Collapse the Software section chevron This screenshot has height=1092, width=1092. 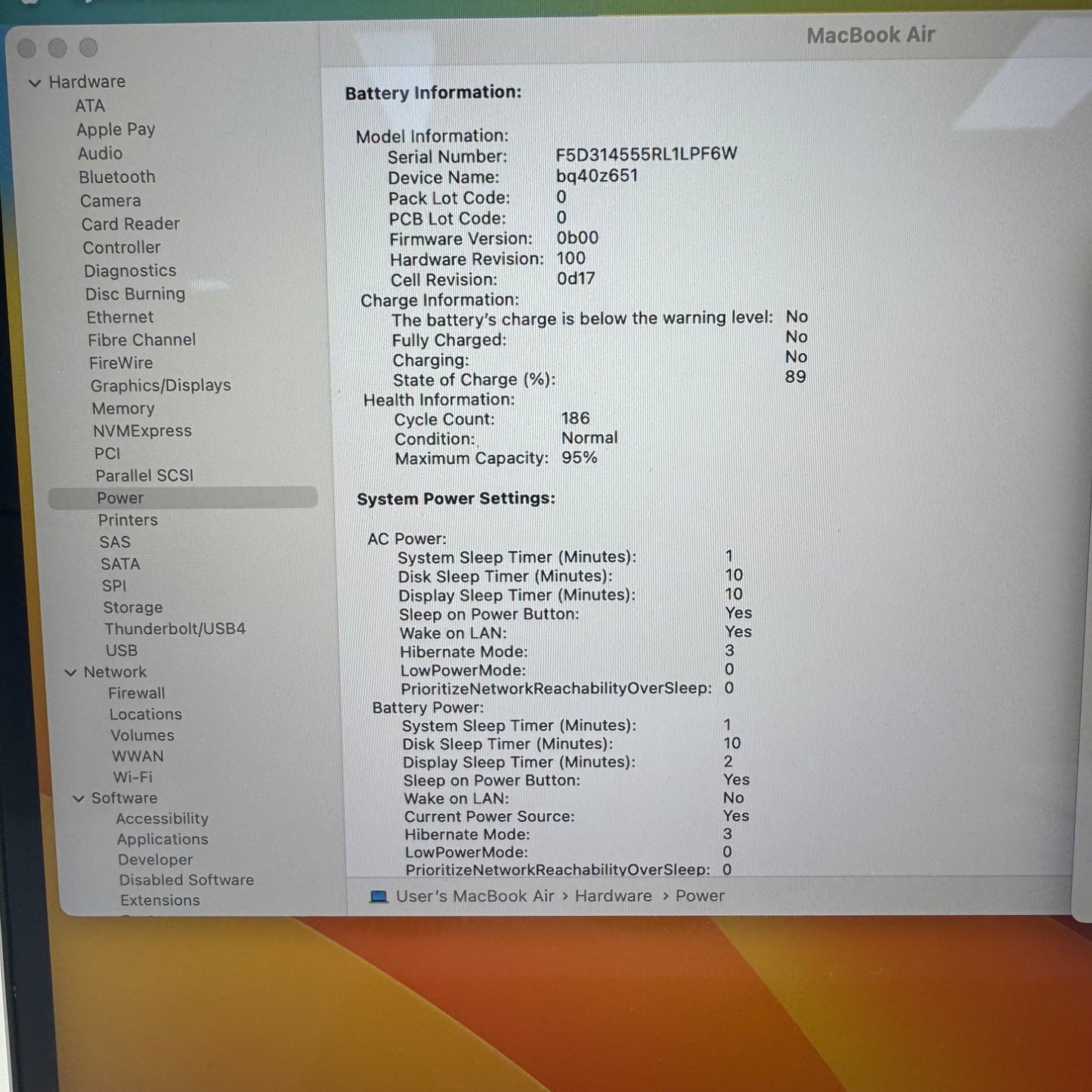point(79,798)
